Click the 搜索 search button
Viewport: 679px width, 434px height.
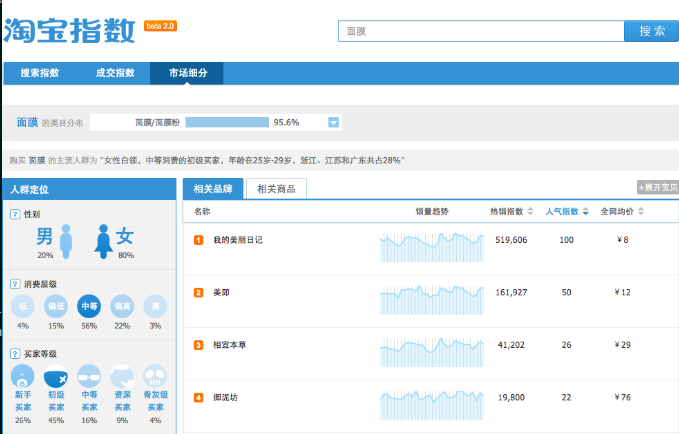tap(652, 31)
